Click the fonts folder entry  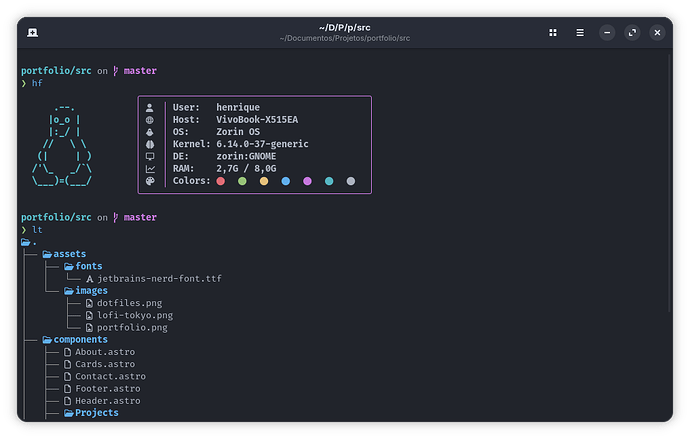coord(88,266)
